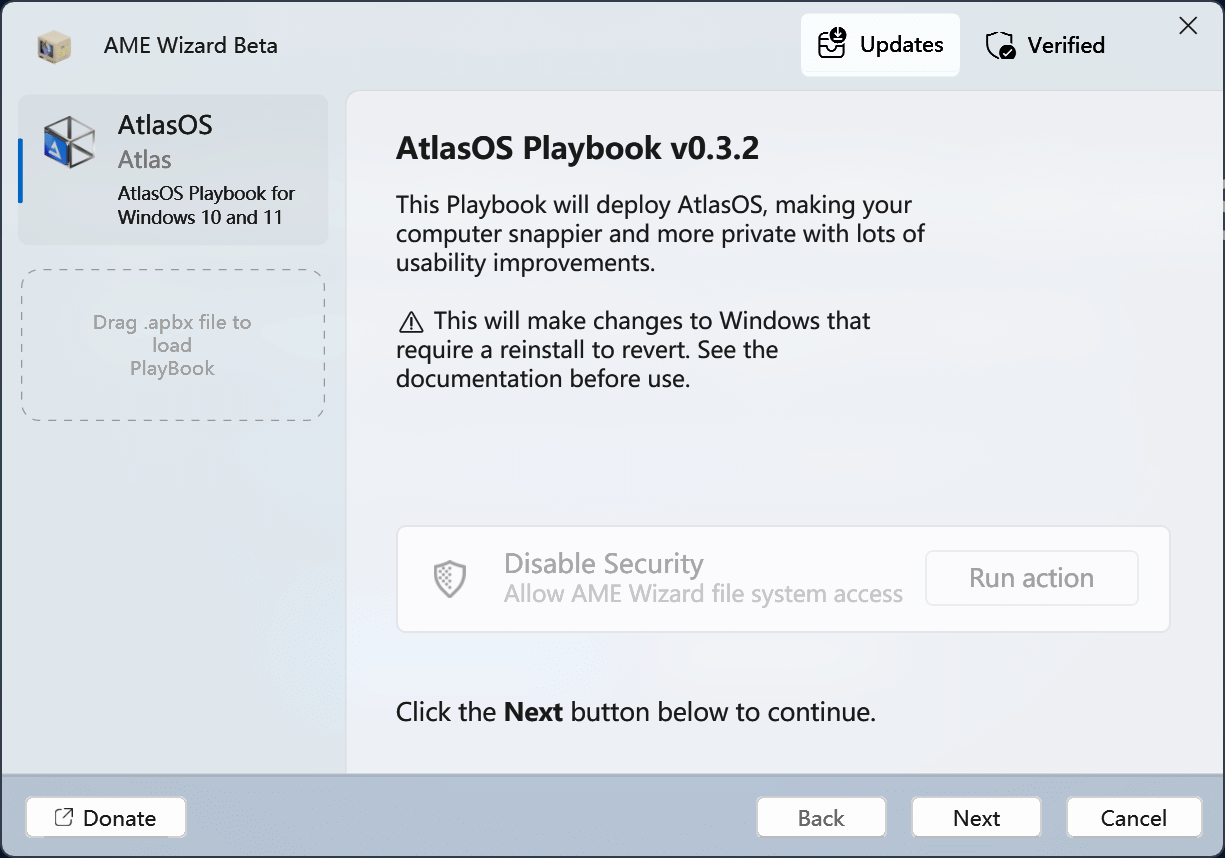Click the reinstall warning text

tap(634, 350)
